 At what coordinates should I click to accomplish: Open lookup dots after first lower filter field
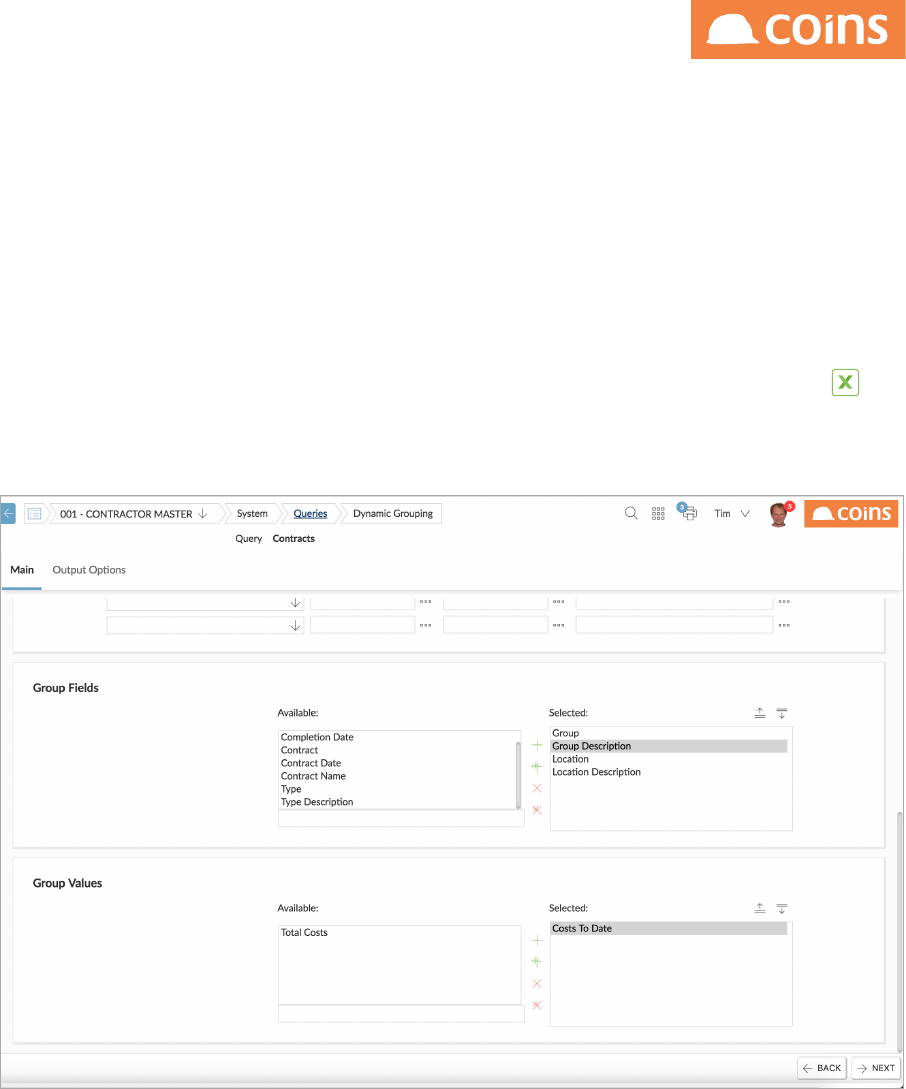pos(426,626)
